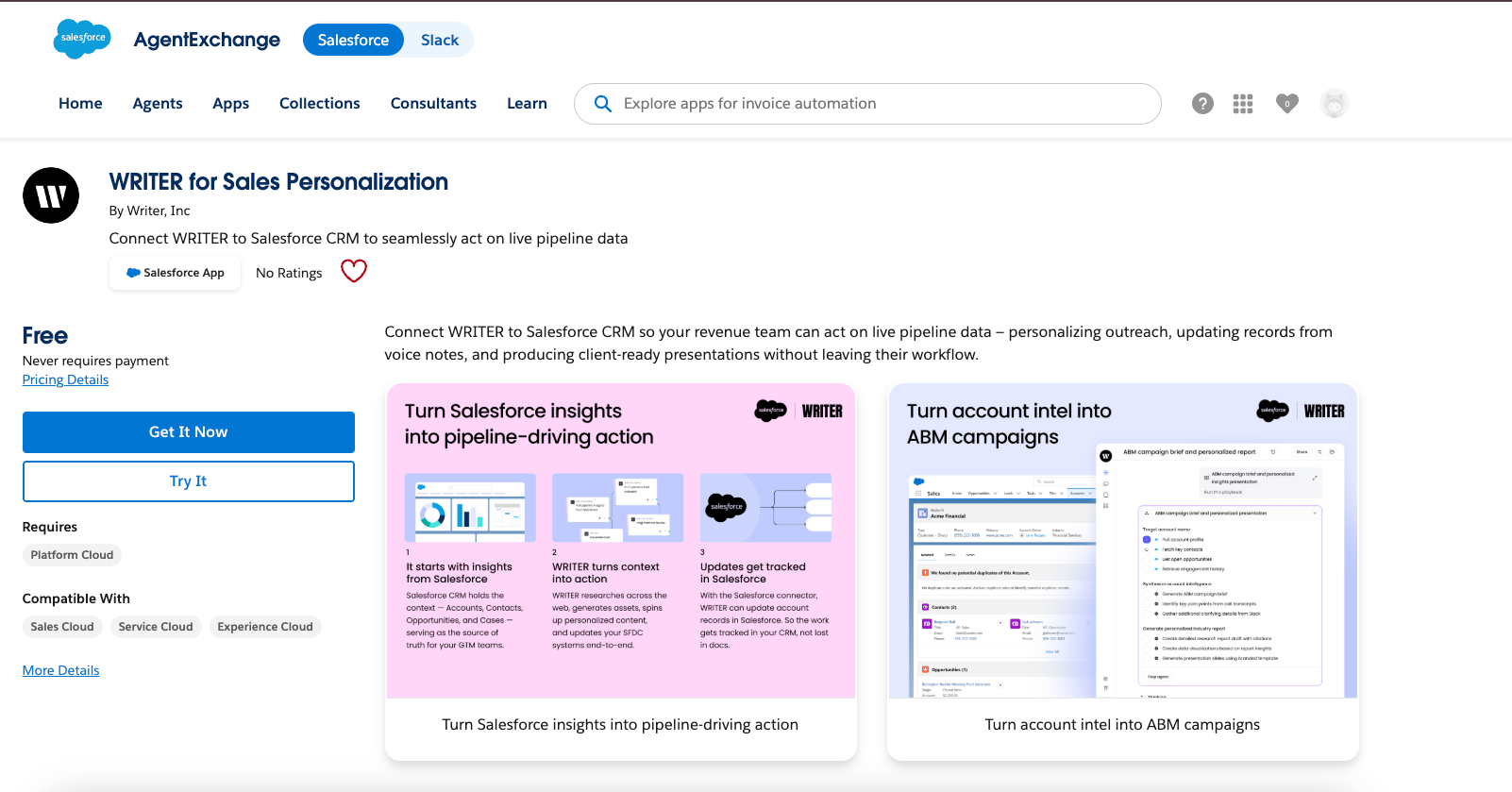Click the Try It button
Viewport: 1512px width, 792px height.
click(x=189, y=481)
